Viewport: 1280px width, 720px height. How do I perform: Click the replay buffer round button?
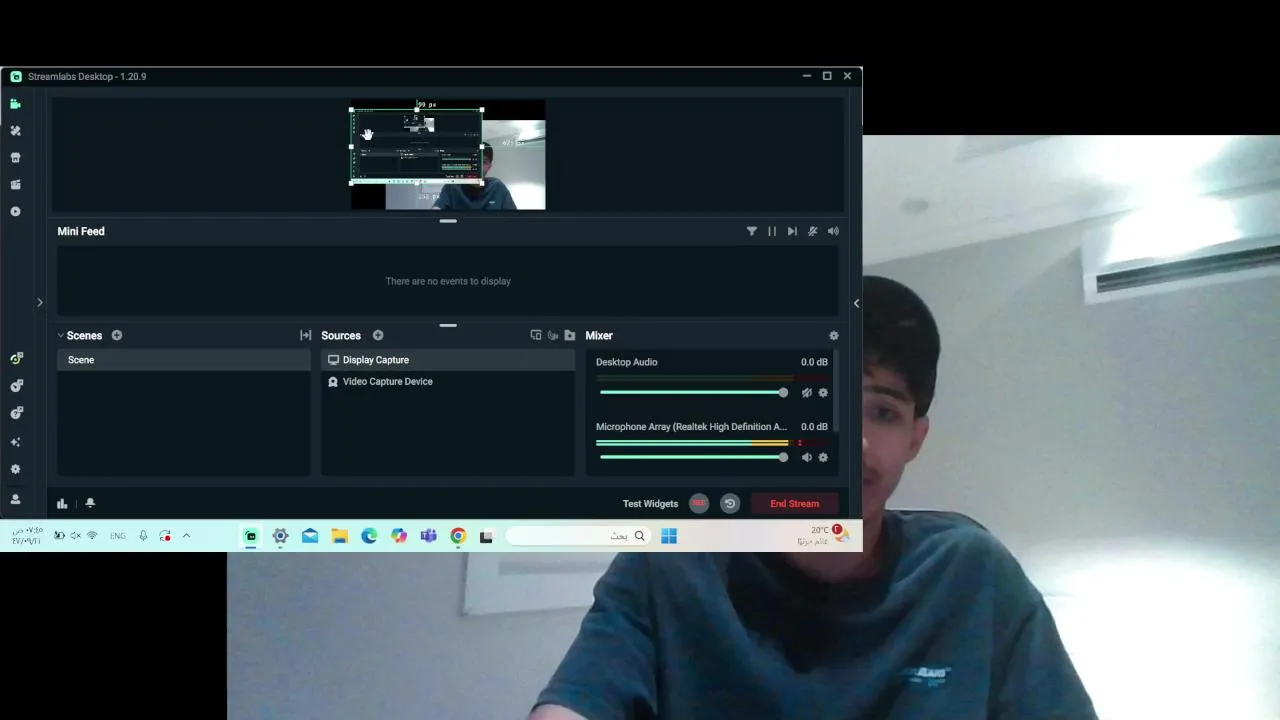[730, 504]
